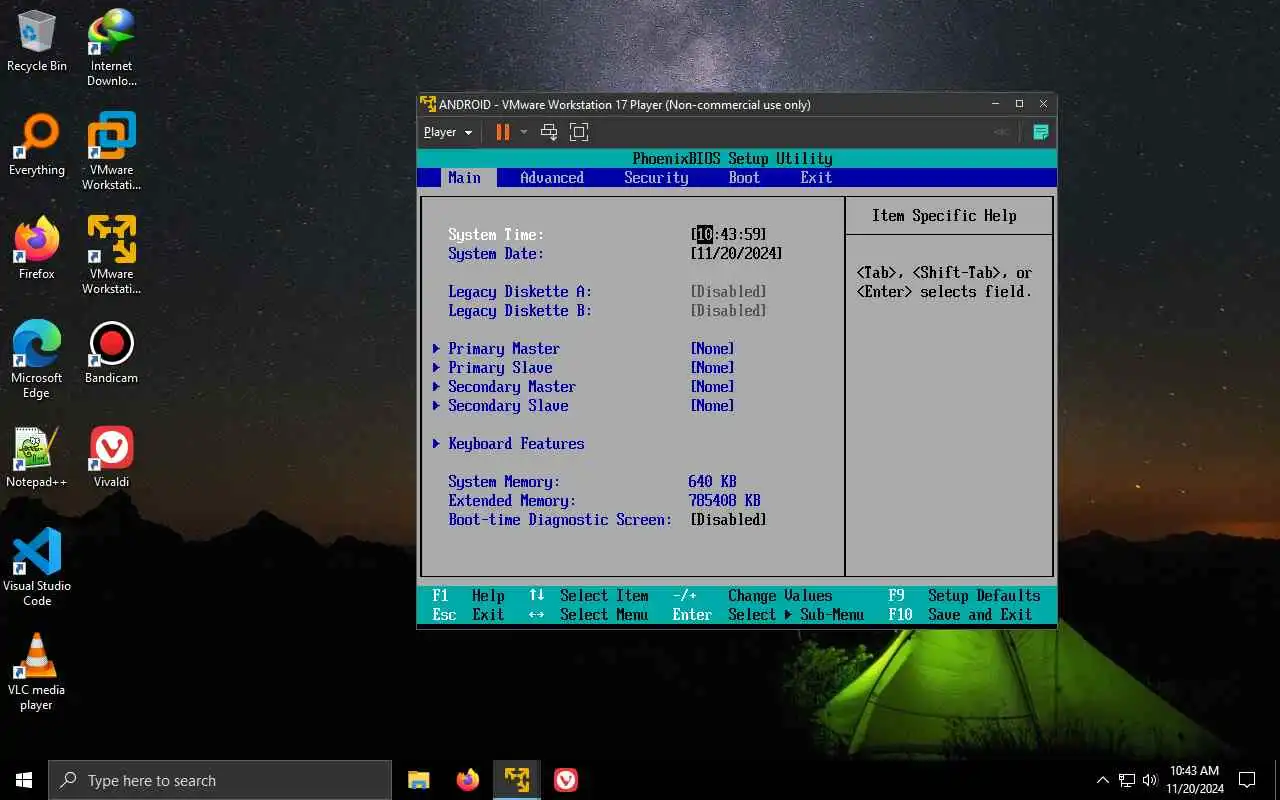Select the Visual Studio Code desktop icon
Image resolution: width=1280 pixels, height=800 pixels.
(x=37, y=568)
